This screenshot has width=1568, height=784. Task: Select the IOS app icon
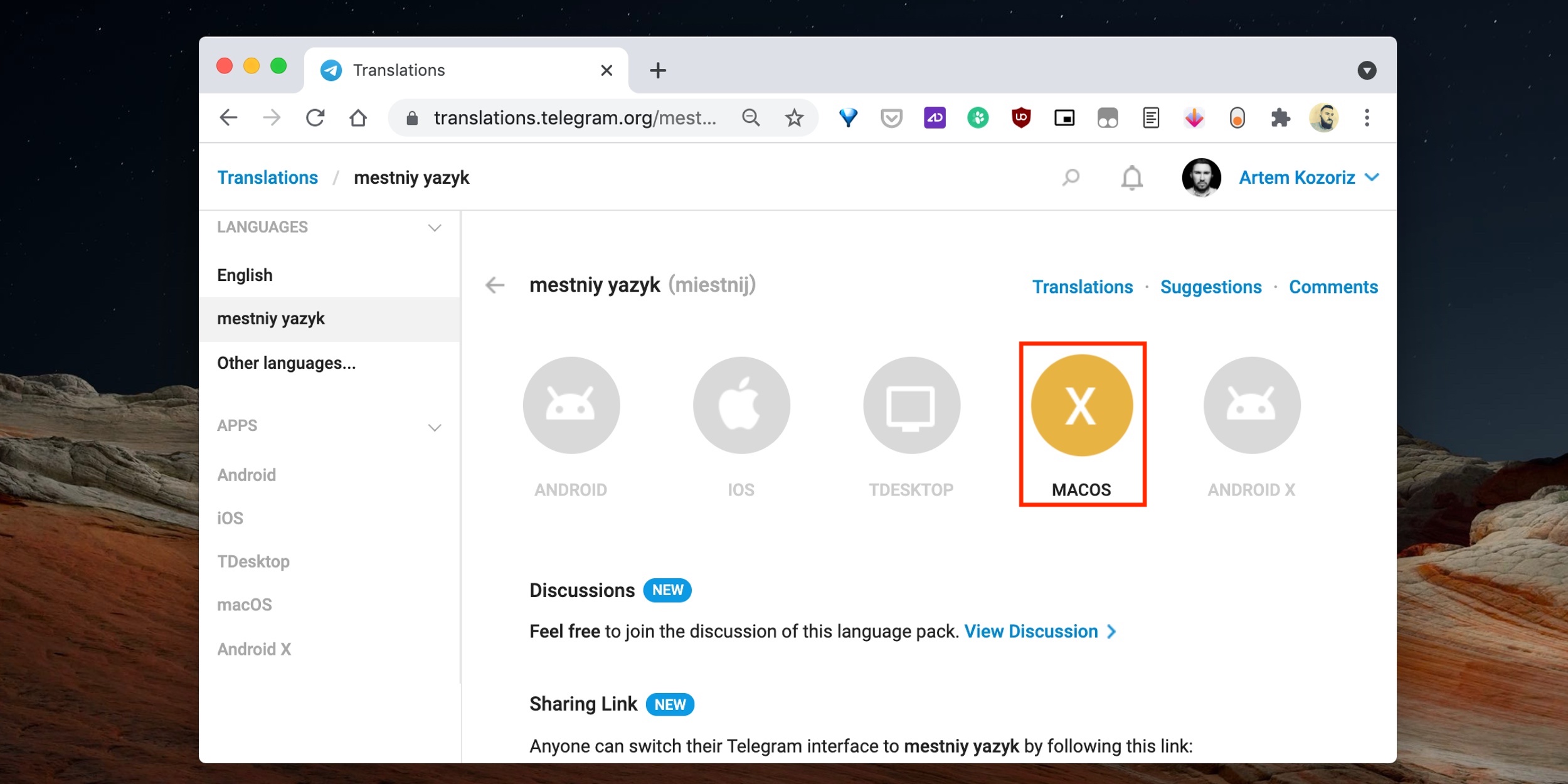(740, 405)
